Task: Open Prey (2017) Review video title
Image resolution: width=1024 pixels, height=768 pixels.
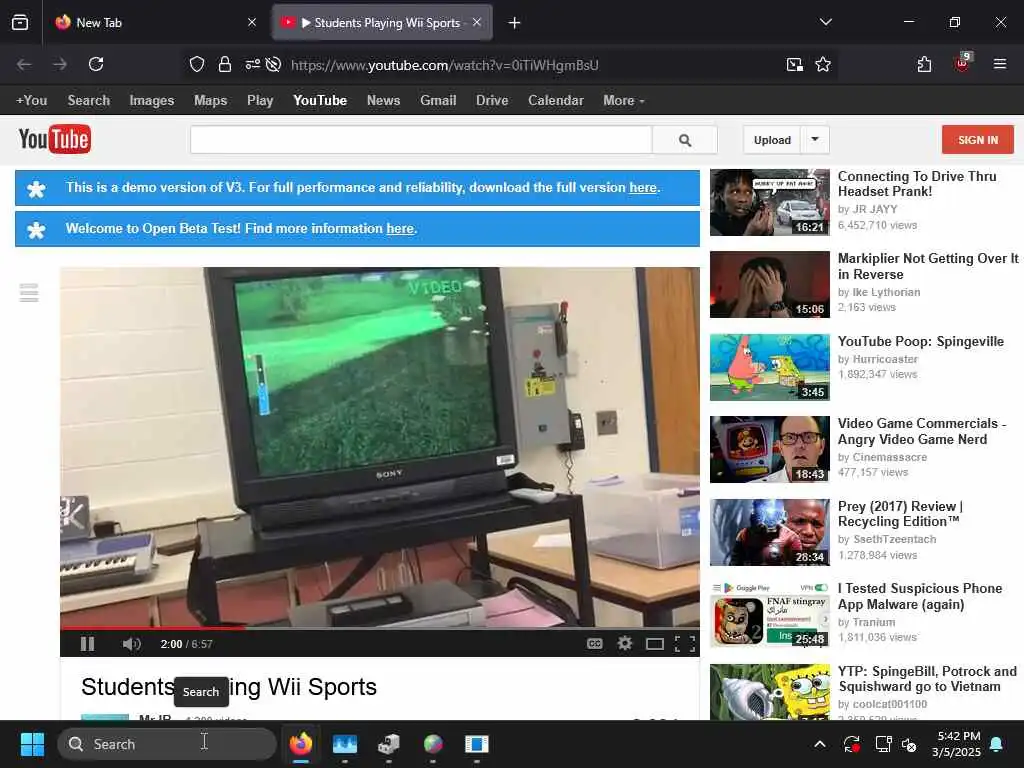Action: pyautogui.click(x=901, y=514)
